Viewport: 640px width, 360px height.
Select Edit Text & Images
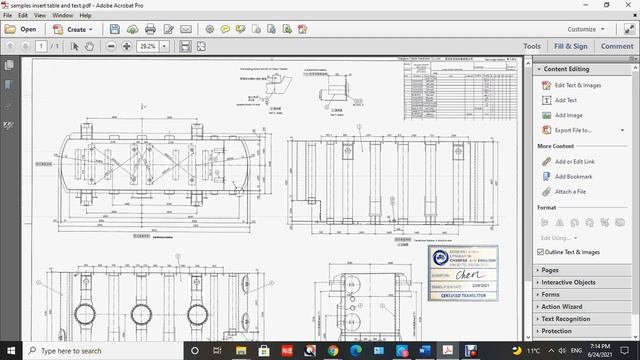(571, 85)
